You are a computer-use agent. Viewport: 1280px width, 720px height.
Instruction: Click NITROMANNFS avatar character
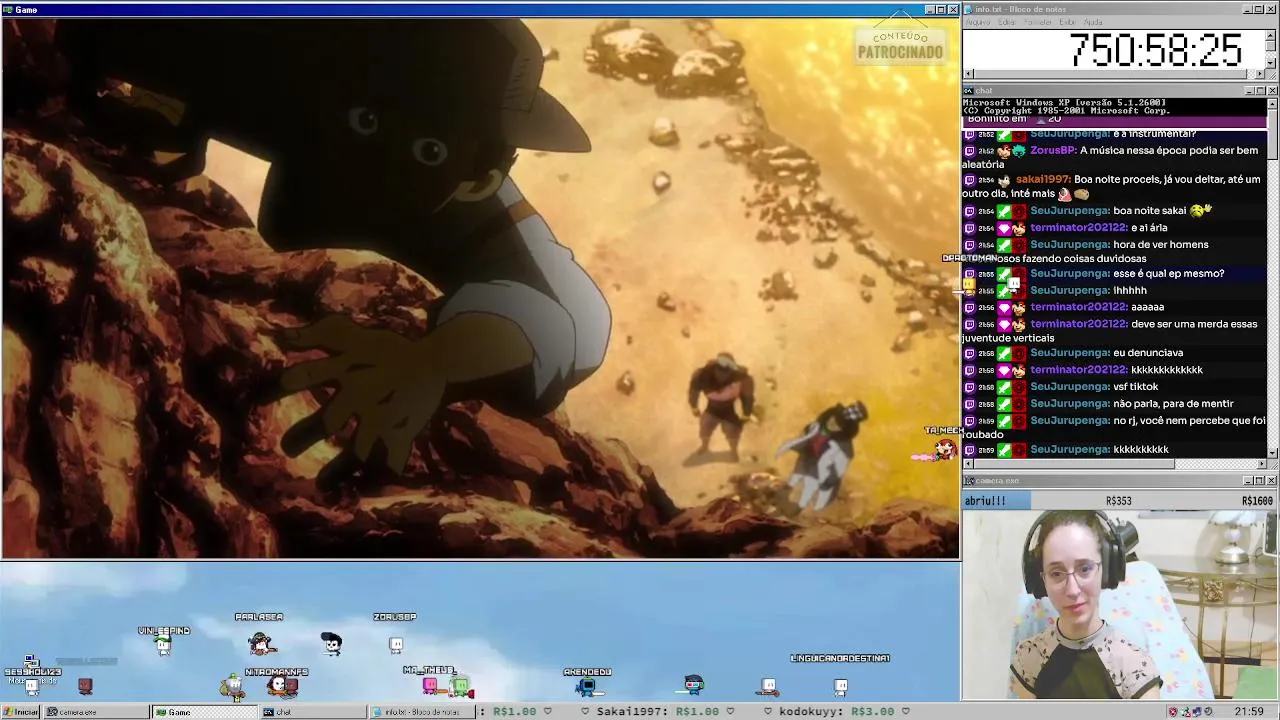(281, 686)
